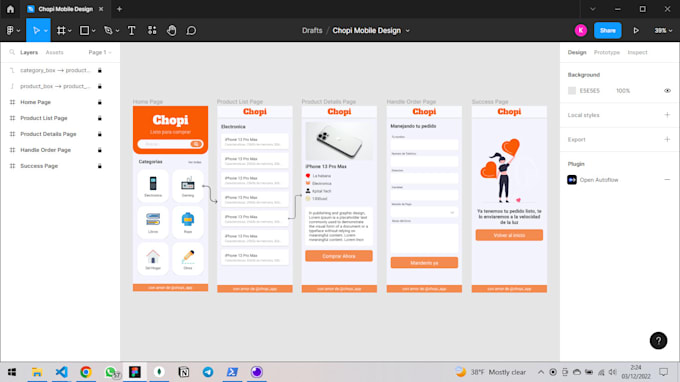Screen dimensions: 680x382
Task: Present prototype with play icon
Action: 636,30
